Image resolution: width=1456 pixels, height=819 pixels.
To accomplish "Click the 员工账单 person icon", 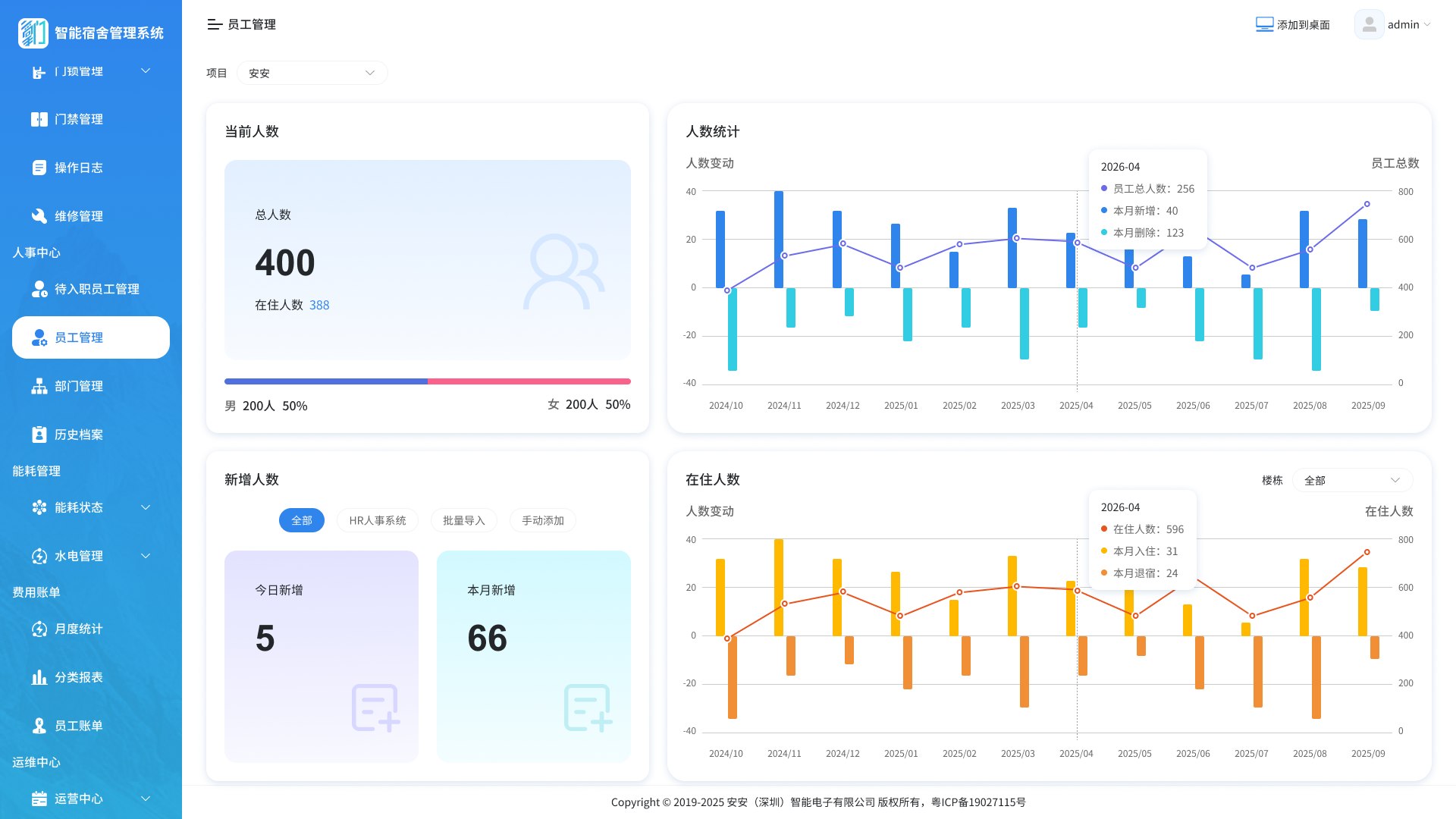I will [x=39, y=726].
